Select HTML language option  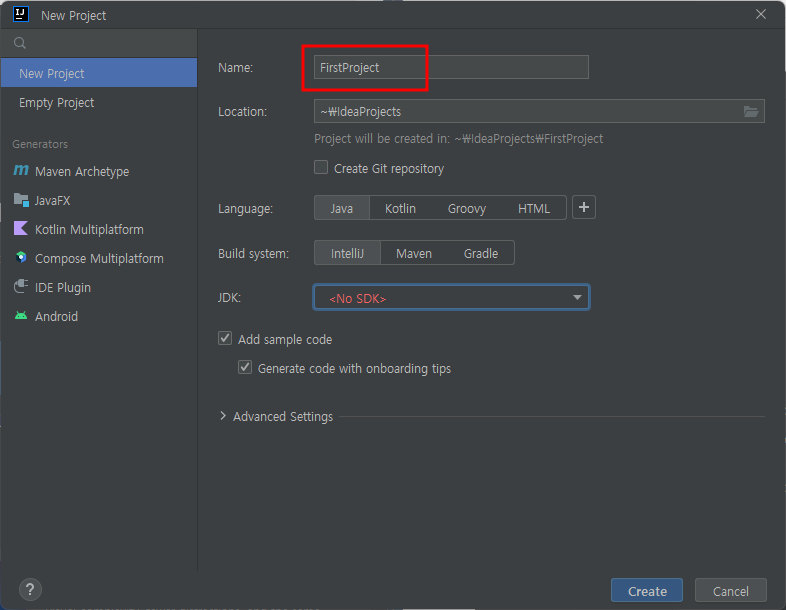tap(534, 208)
